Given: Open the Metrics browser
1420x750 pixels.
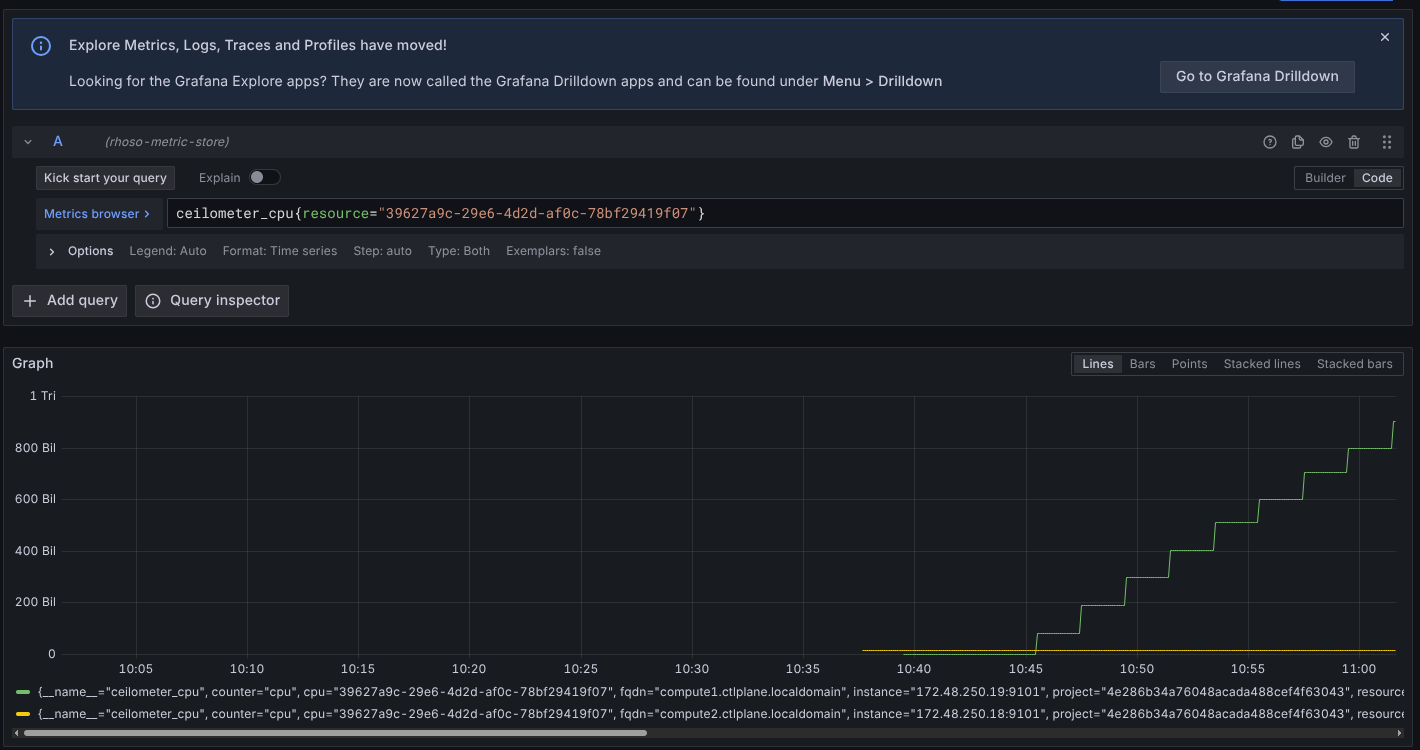Looking at the screenshot, I should point(97,214).
